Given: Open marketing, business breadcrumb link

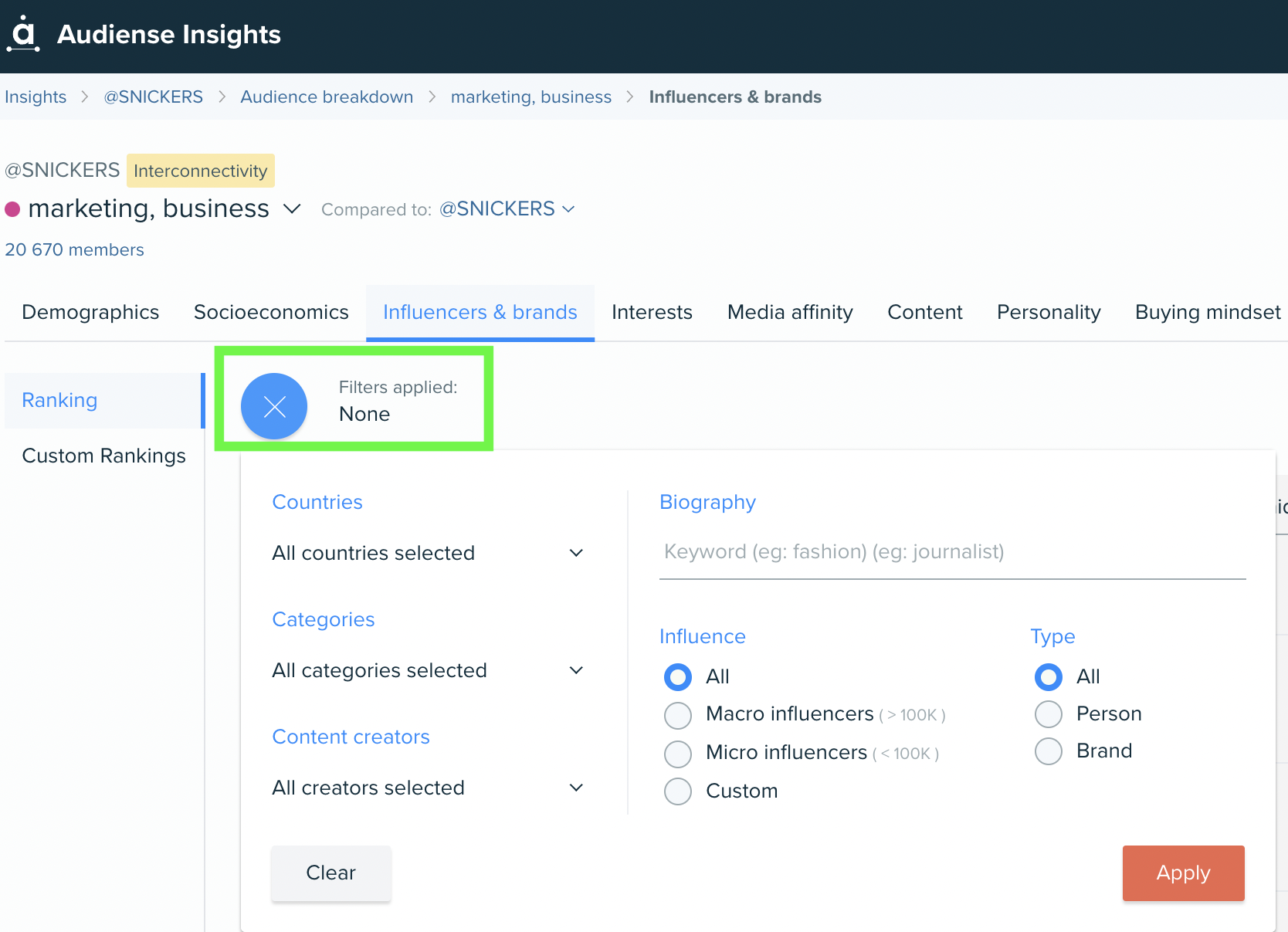Looking at the screenshot, I should [531, 97].
